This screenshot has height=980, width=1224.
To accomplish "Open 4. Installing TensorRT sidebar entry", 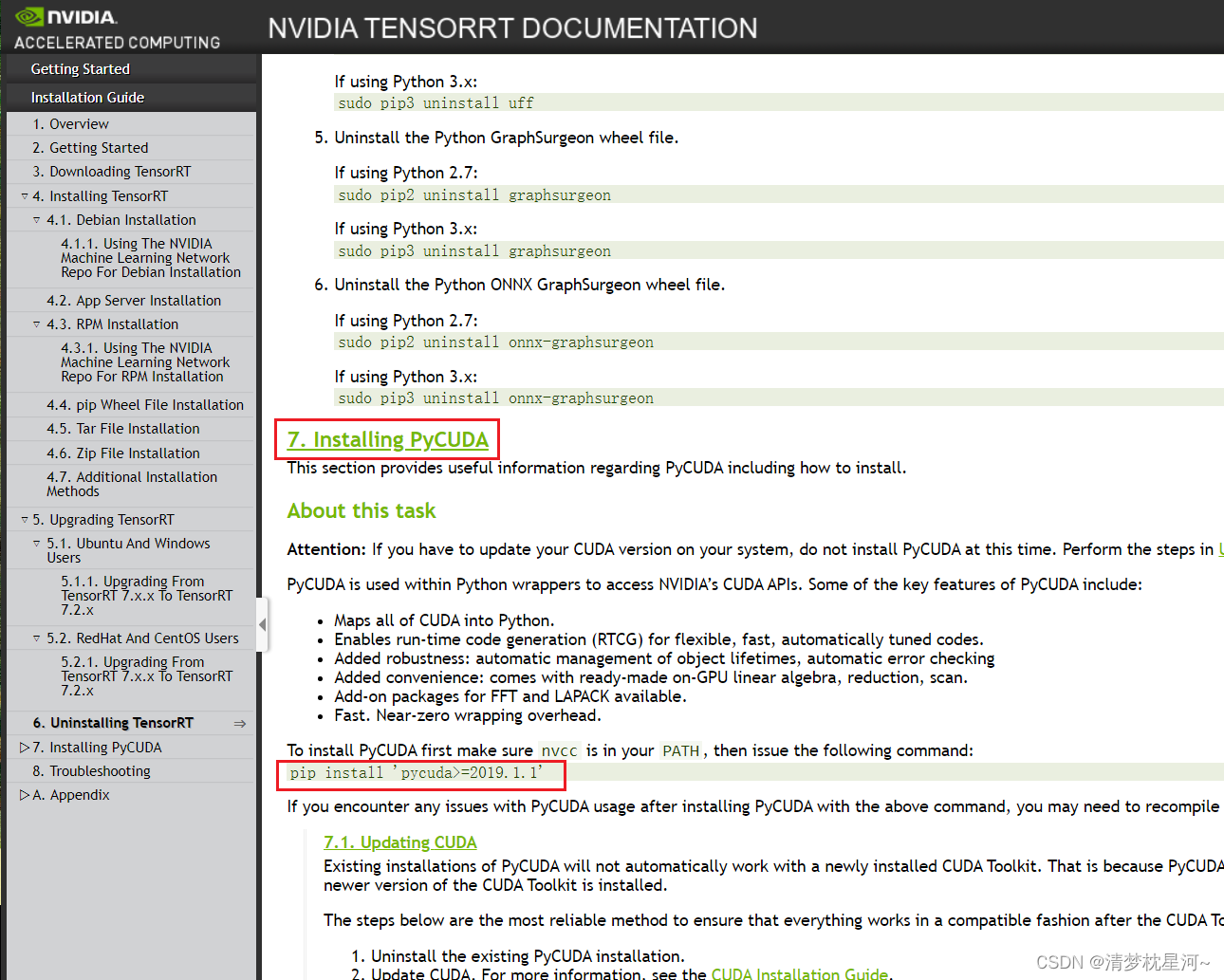I will tap(100, 196).
